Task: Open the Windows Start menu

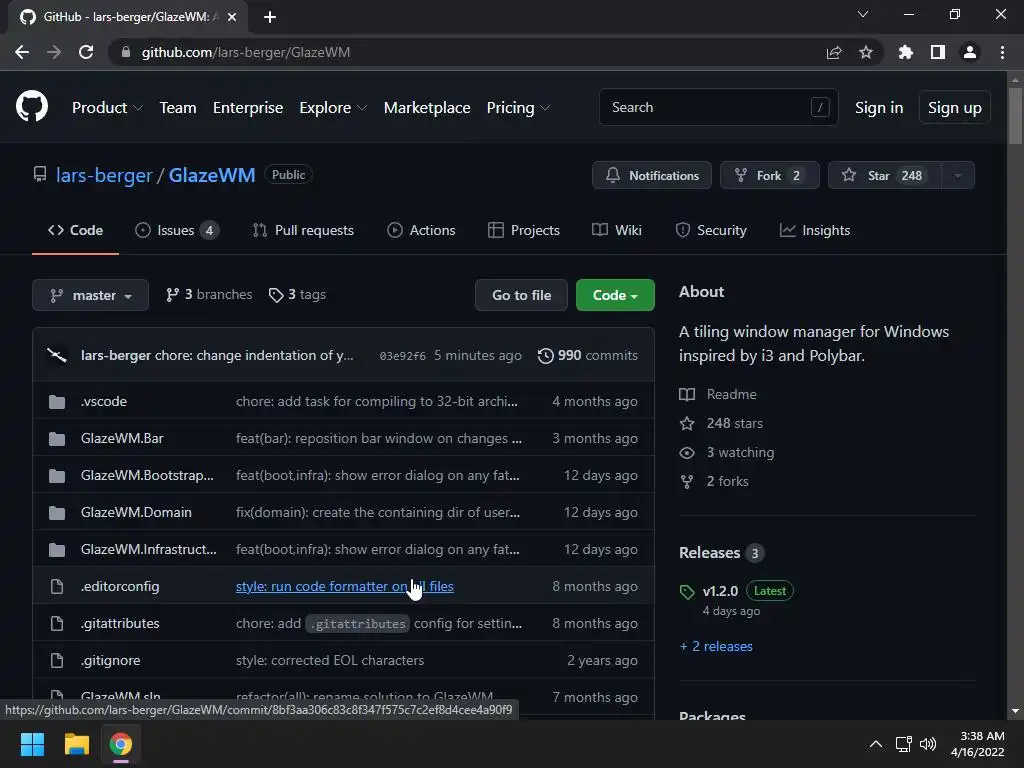Action: 32,744
